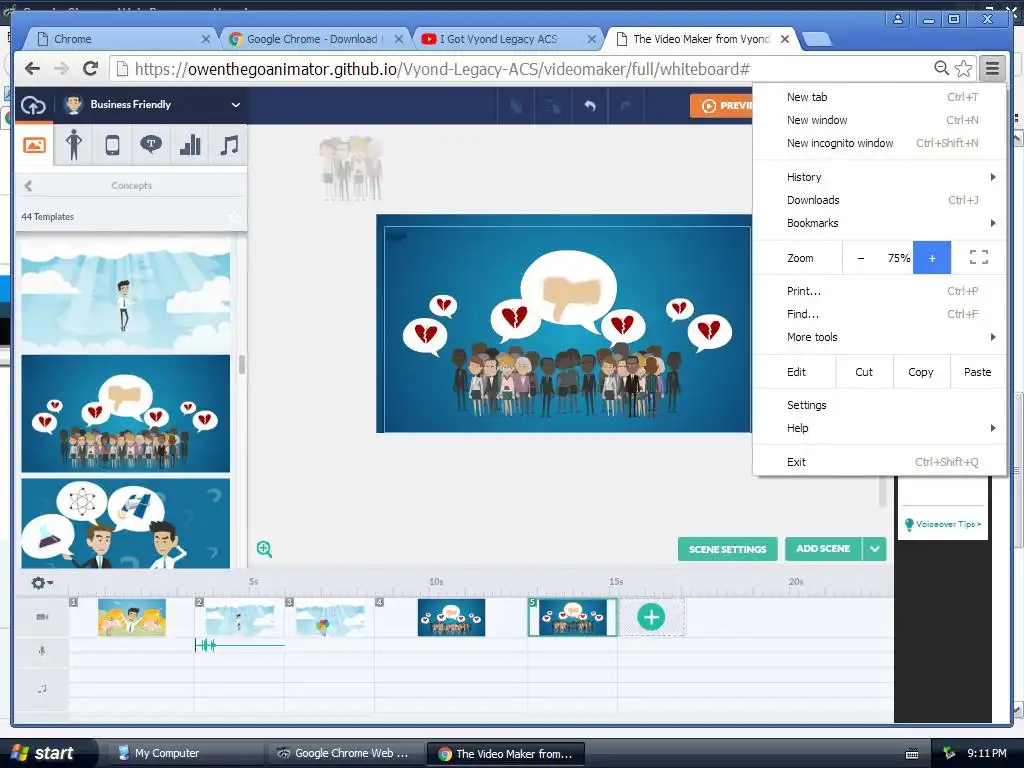Screen dimensions: 1024x768
Task: Click the voiceover audio clip in timeline
Action: (x=239, y=645)
